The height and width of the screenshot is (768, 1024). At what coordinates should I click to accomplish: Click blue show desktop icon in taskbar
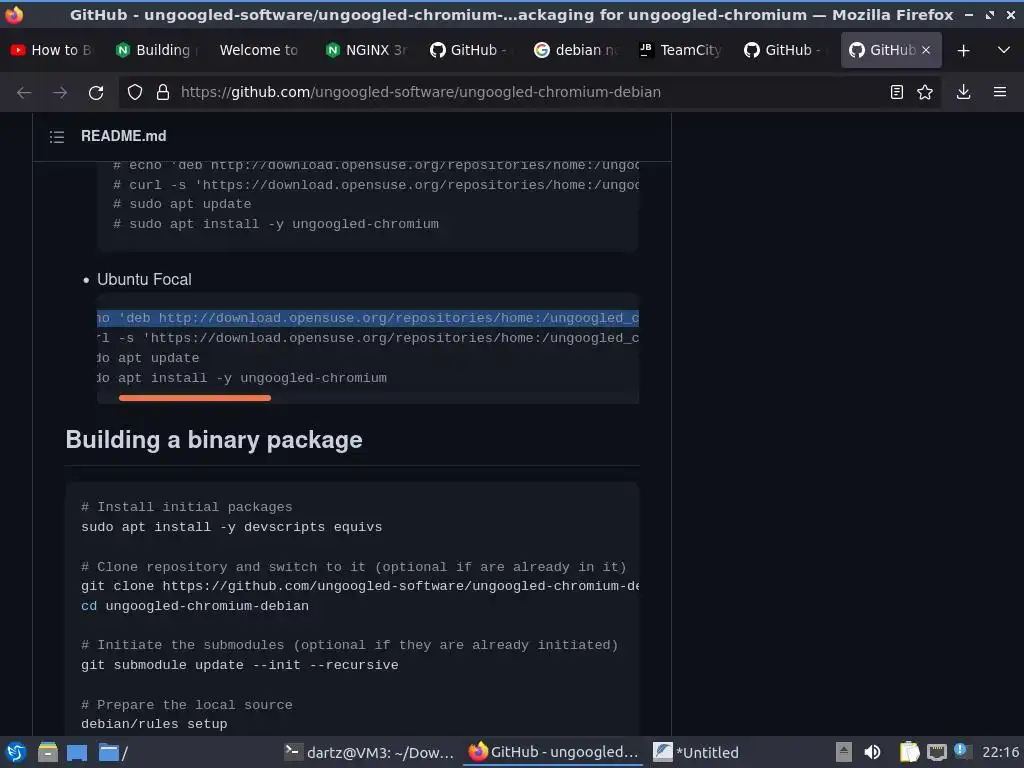77,752
